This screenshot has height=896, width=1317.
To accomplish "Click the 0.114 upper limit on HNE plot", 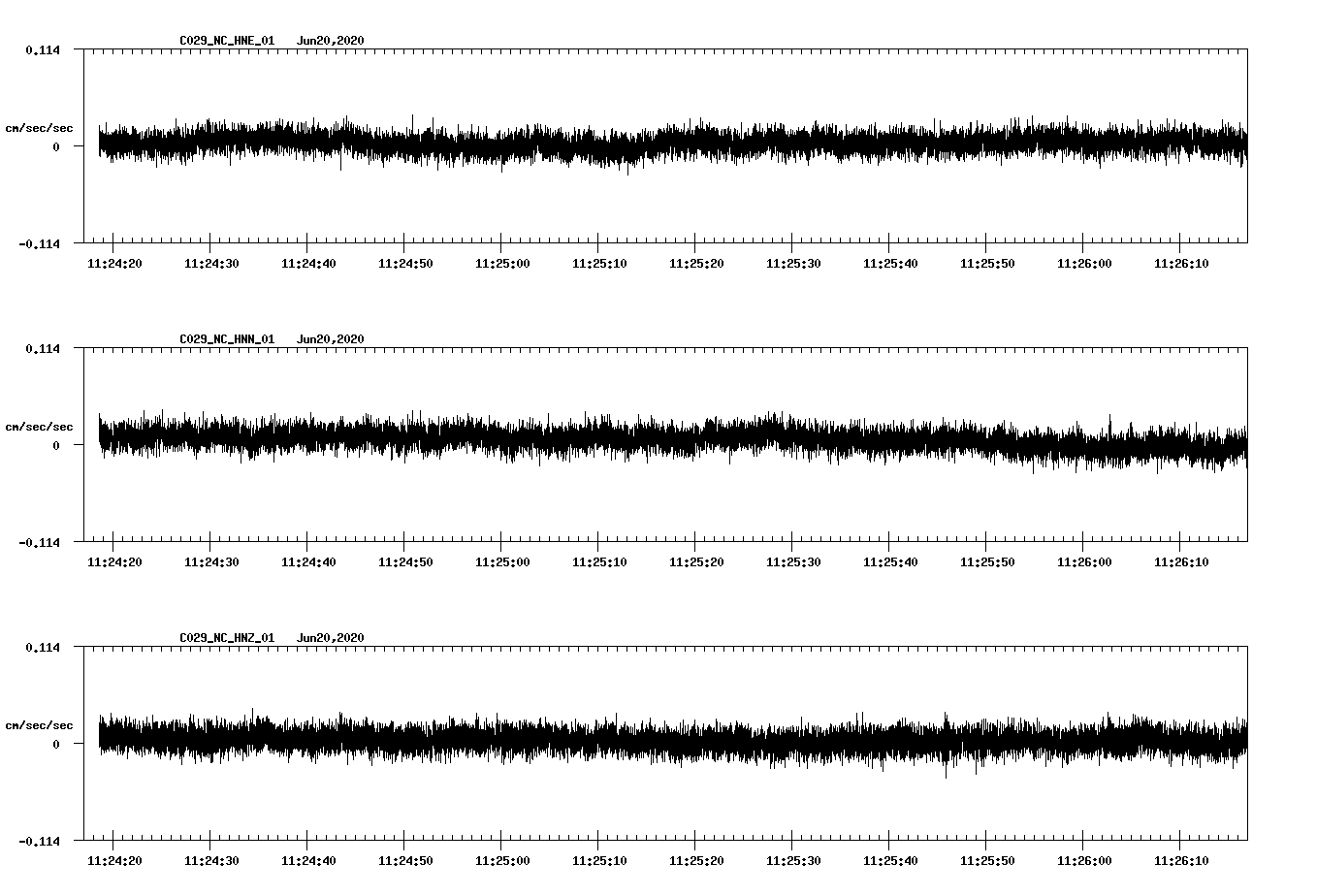I will (43, 49).
